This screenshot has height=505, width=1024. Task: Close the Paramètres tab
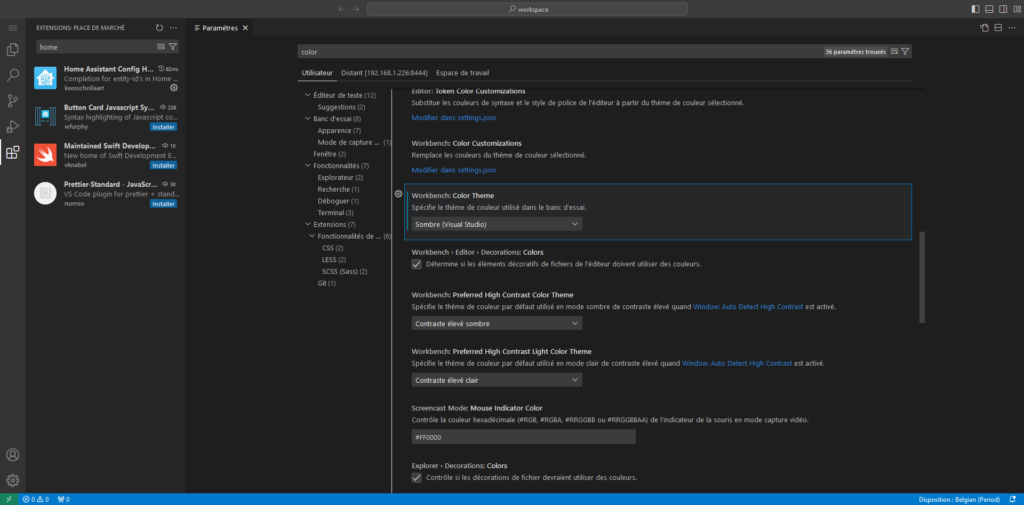tap(246, 28)
